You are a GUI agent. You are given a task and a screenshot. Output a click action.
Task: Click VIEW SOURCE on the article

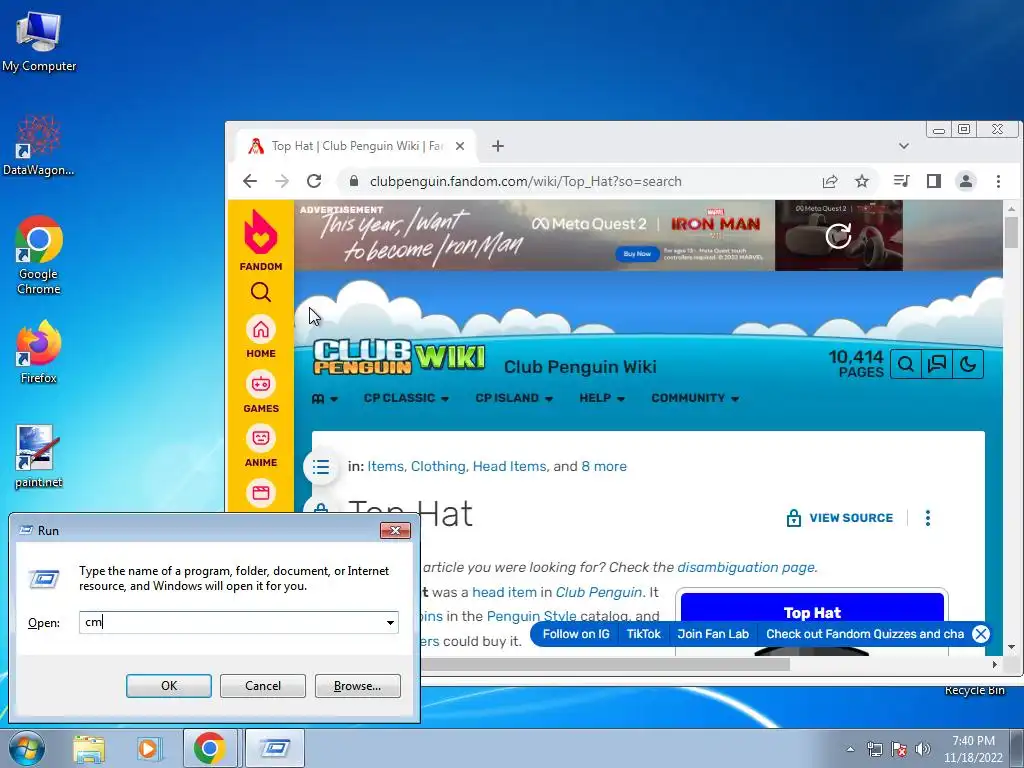[x=839, y=518]
